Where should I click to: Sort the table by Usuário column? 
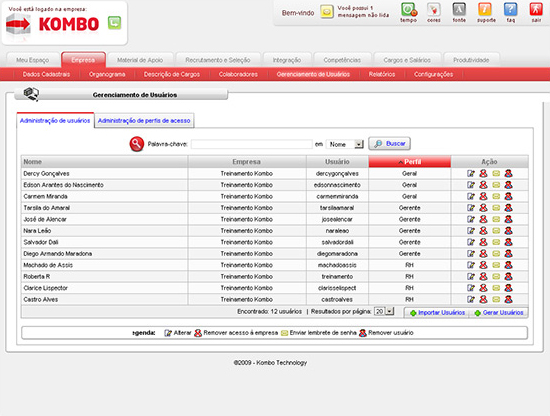click(x=337, y=162)
